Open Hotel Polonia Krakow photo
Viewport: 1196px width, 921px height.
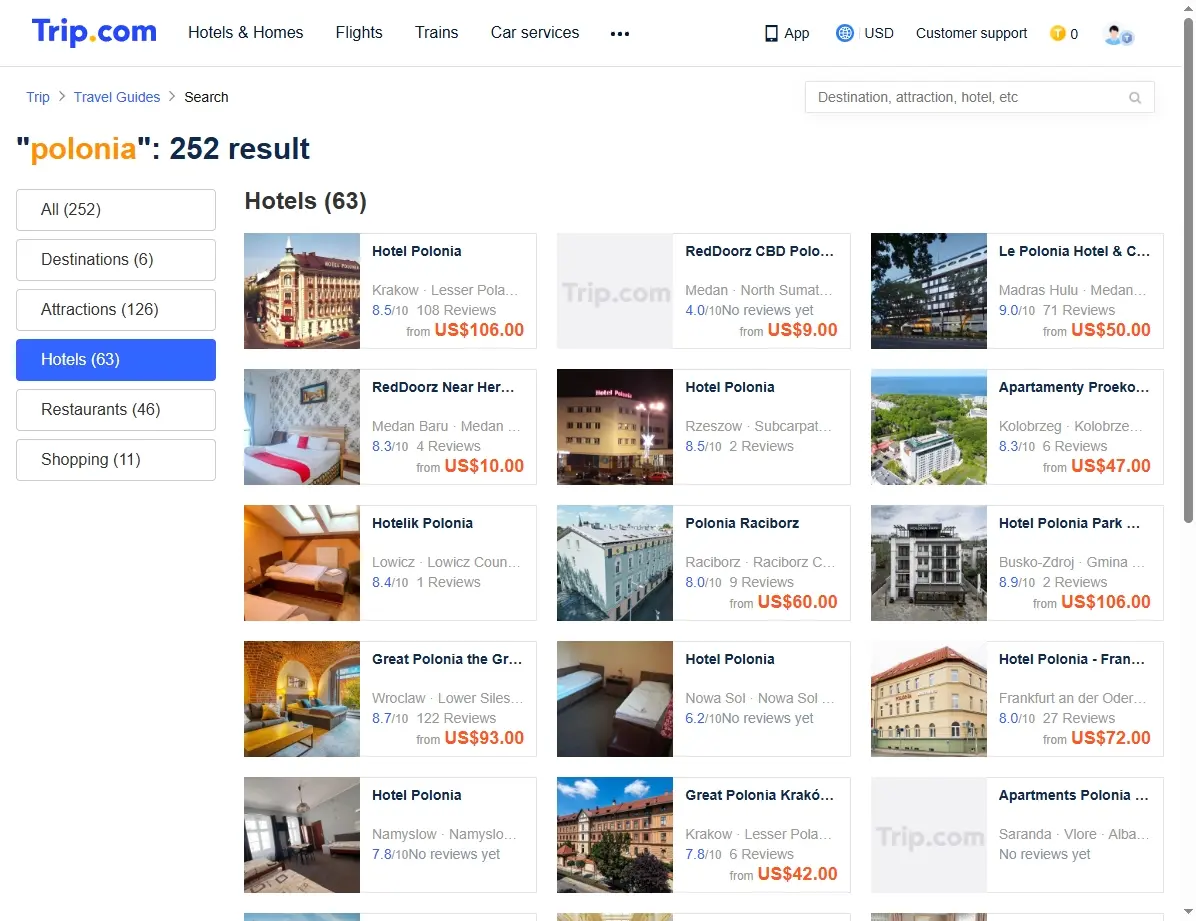point(302,291)
